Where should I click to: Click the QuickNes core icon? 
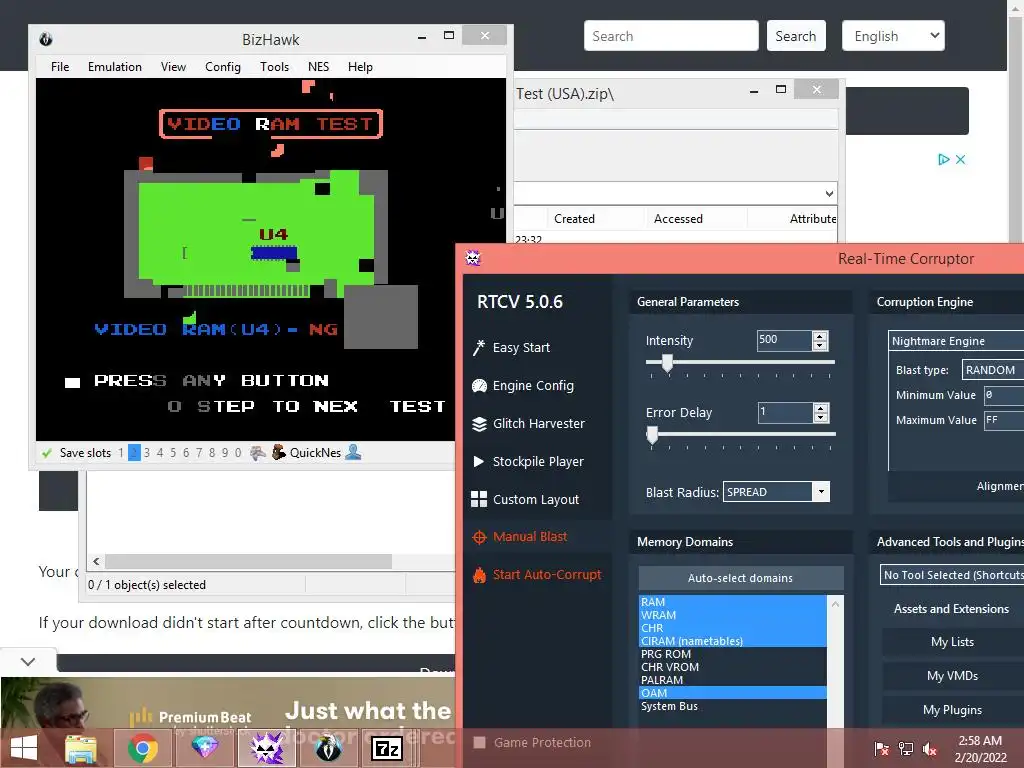(x=279, y=452)
